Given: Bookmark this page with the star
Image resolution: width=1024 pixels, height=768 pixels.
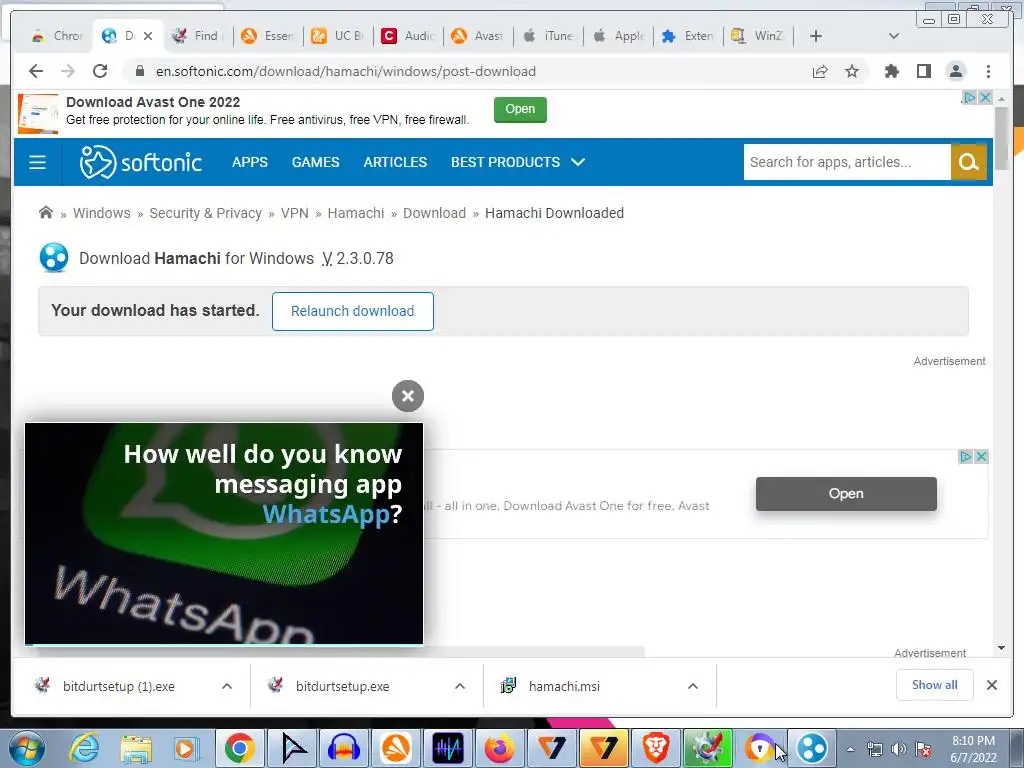Looking at the screenshot, I should click(x=852, y=71).
